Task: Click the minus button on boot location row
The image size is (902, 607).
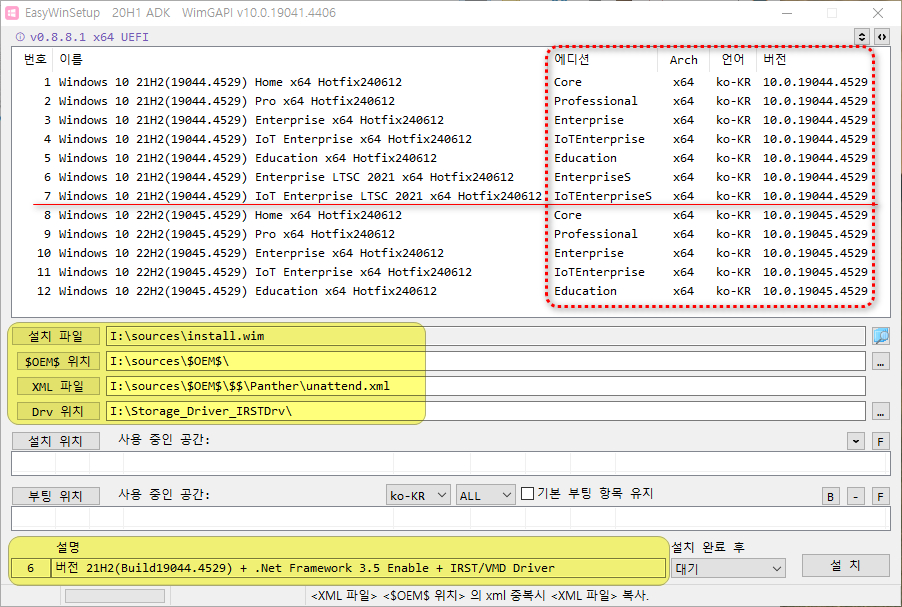Action: (855, 497)
